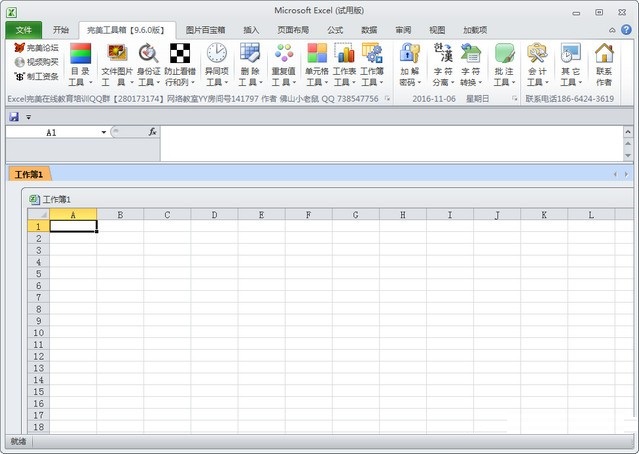This screenshot has width=639, height=454.
Task: Select column D header
Action: coord(214,215)
